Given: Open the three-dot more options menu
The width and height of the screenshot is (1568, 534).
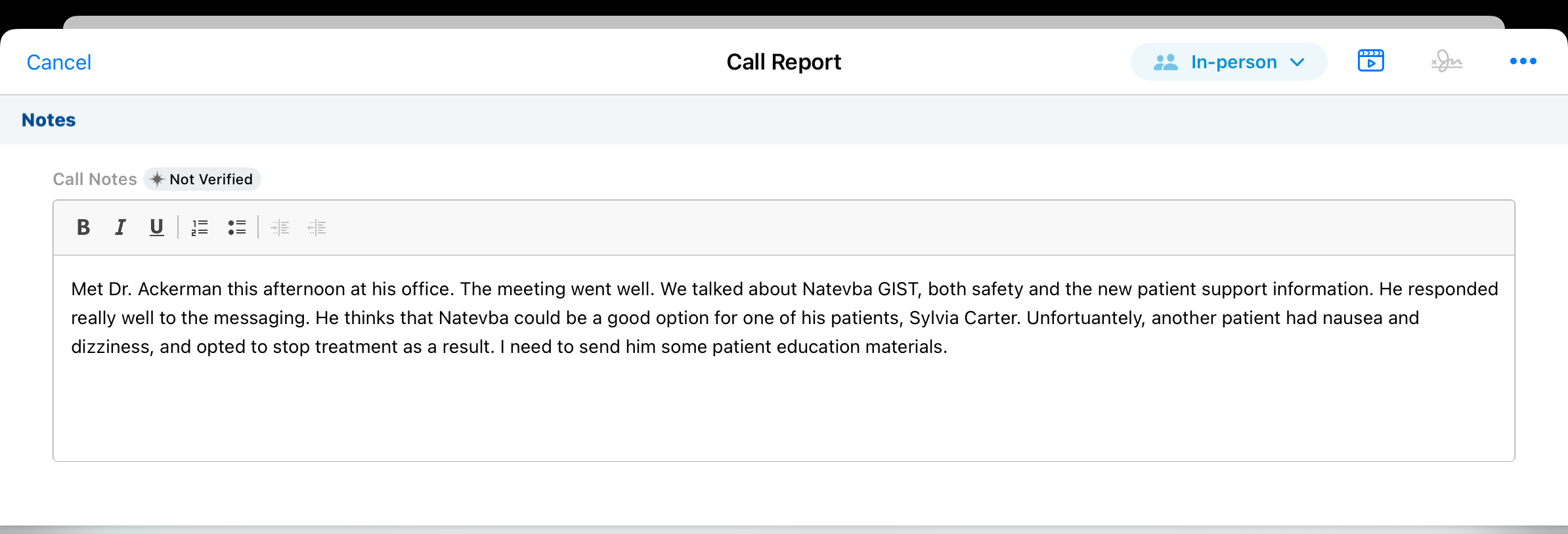Looking at the screenshot, I should tap(1523, 62).
